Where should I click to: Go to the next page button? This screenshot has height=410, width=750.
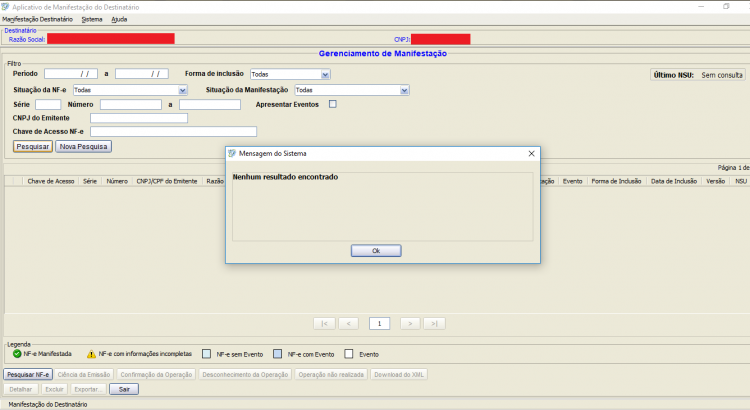pos(410,324)
